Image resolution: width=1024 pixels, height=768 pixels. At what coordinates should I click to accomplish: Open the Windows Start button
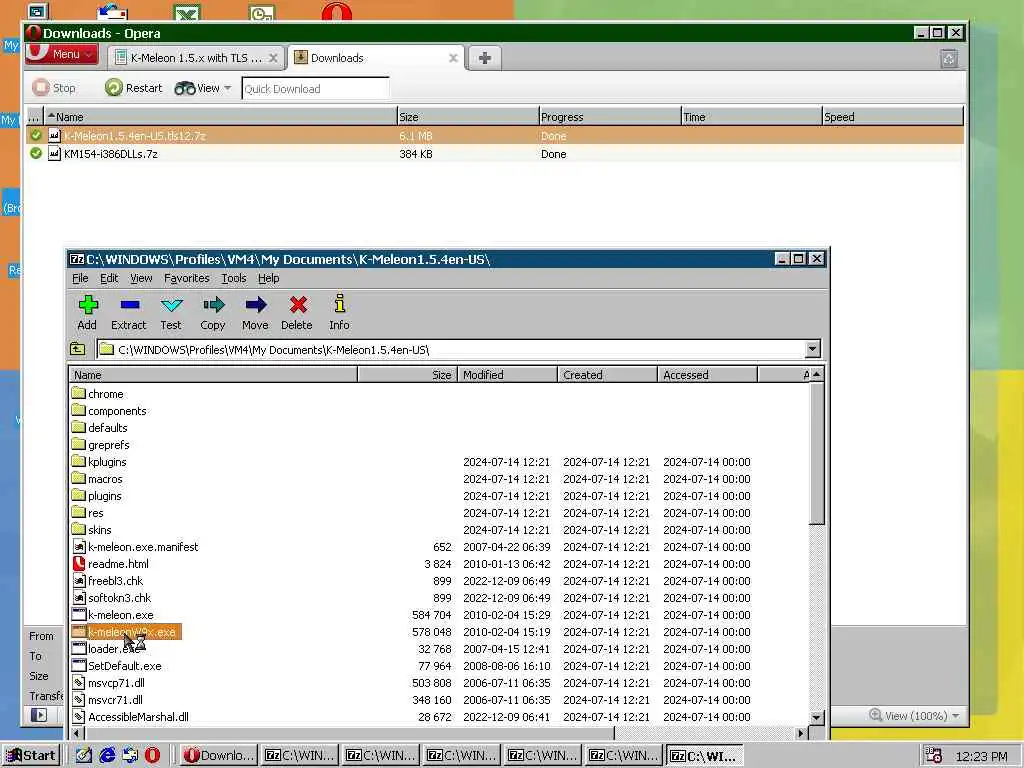(31, 756)
